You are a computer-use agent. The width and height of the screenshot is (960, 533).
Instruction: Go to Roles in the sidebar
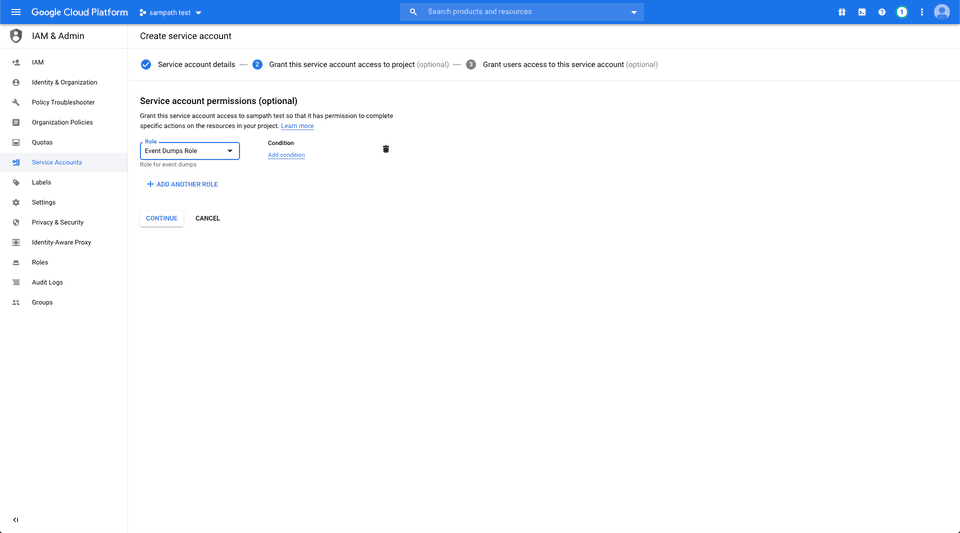click(x=40, y=262)
